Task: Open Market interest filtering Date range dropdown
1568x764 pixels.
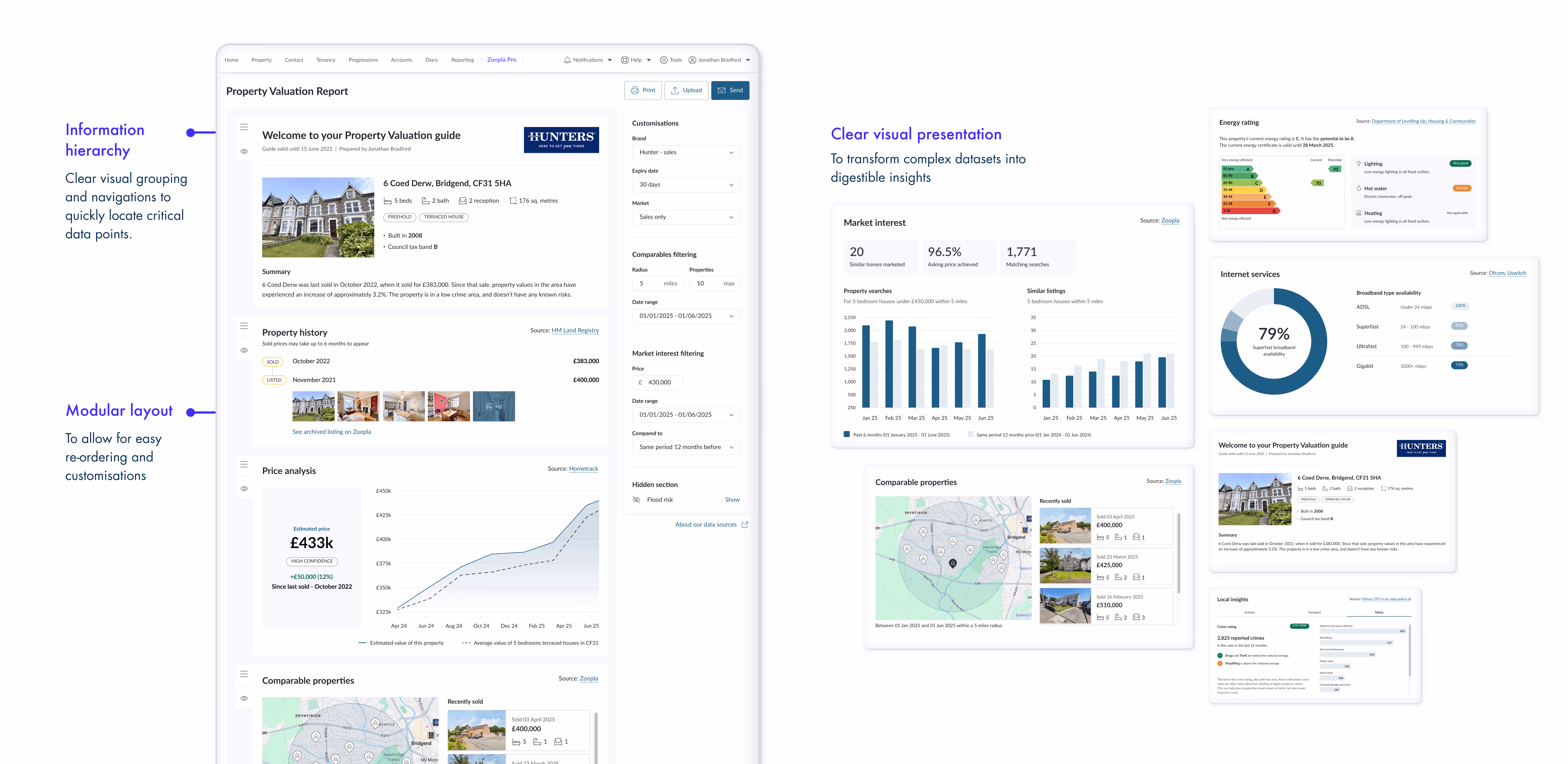Action: point(686,415)
